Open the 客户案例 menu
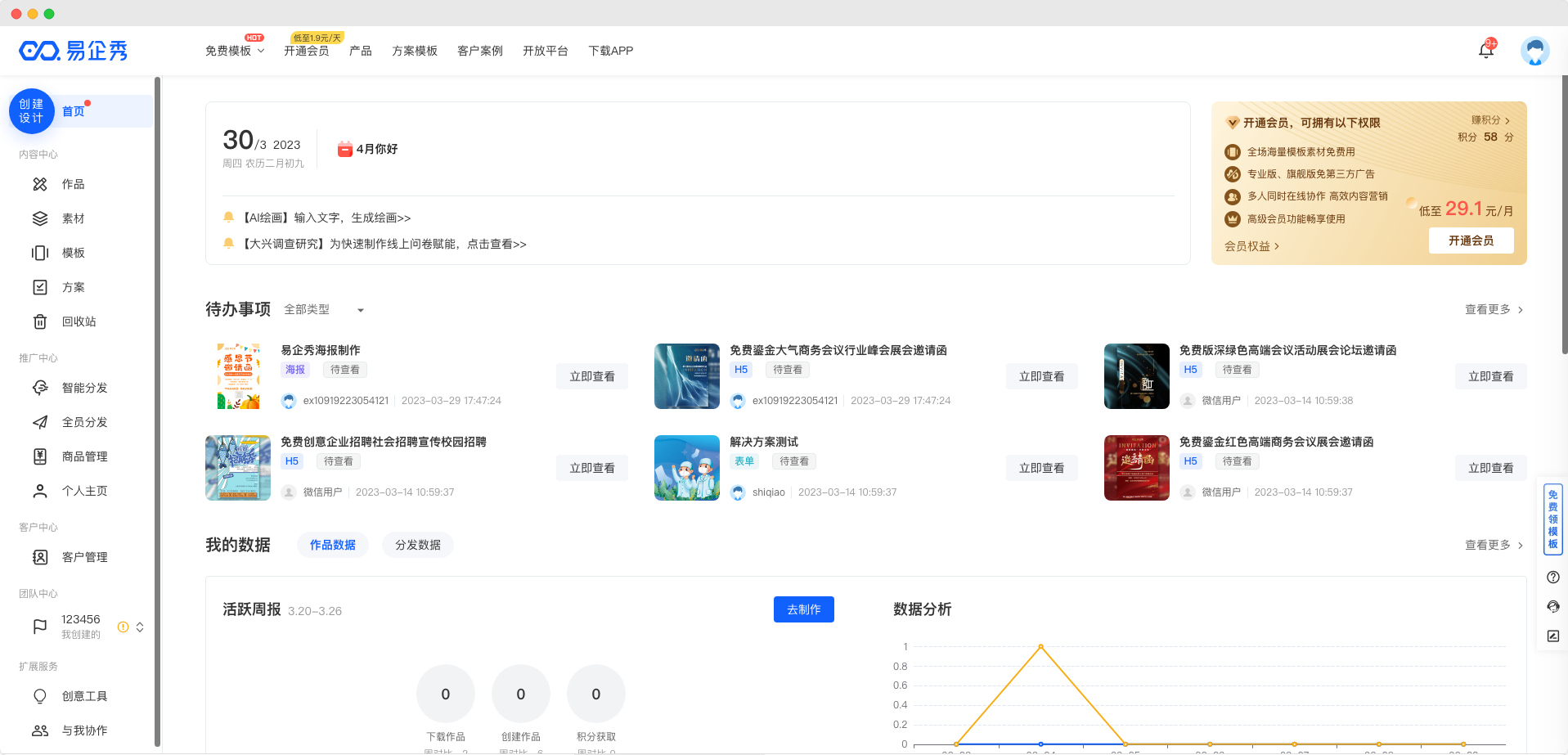 (x=480, y=51)
